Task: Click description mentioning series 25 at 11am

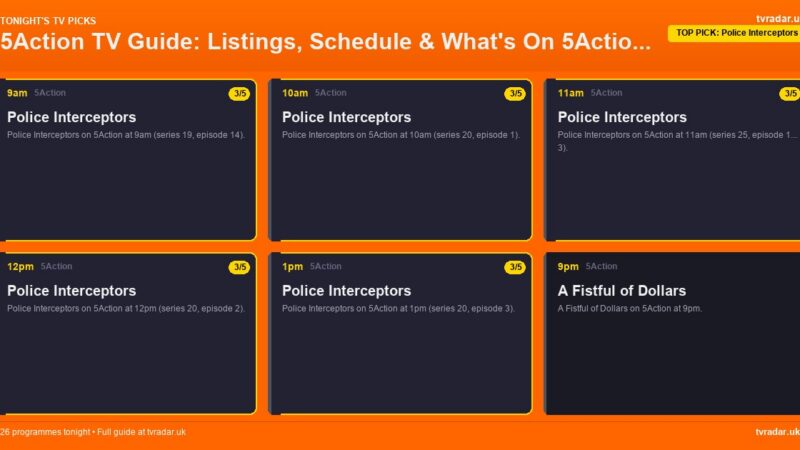Action: (x=677, y=141)
